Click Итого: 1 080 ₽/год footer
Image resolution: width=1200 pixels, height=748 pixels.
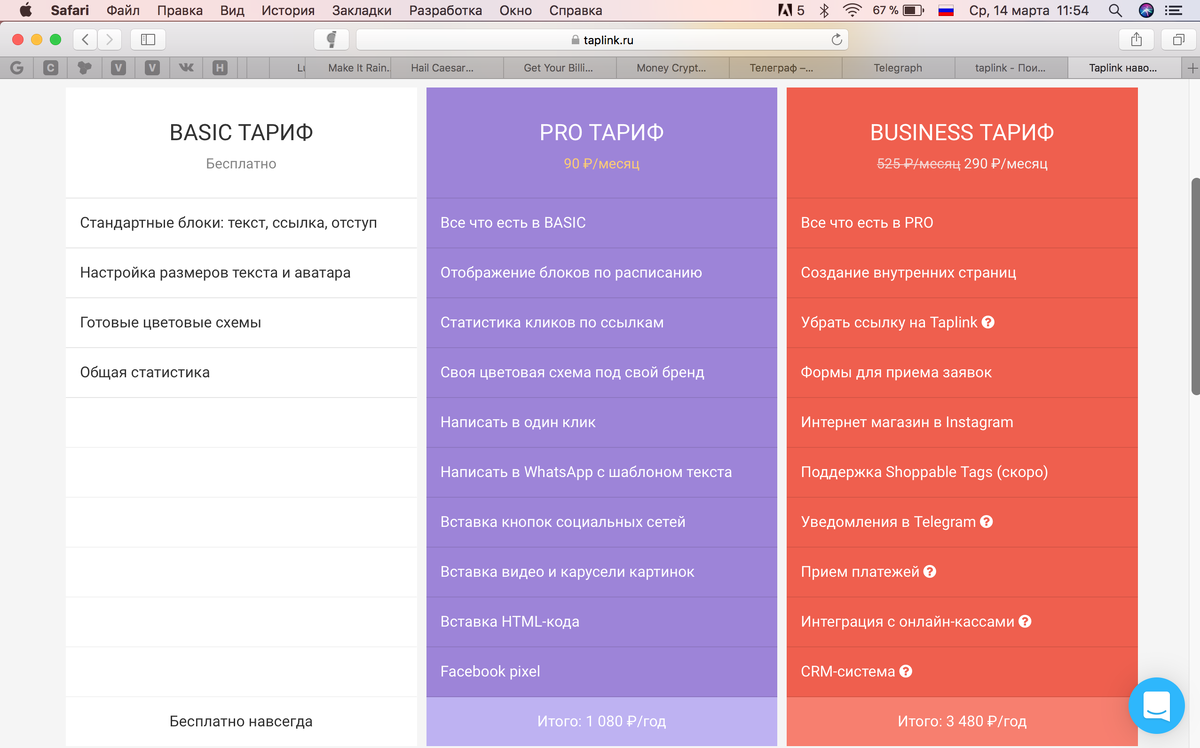point(601,721)
